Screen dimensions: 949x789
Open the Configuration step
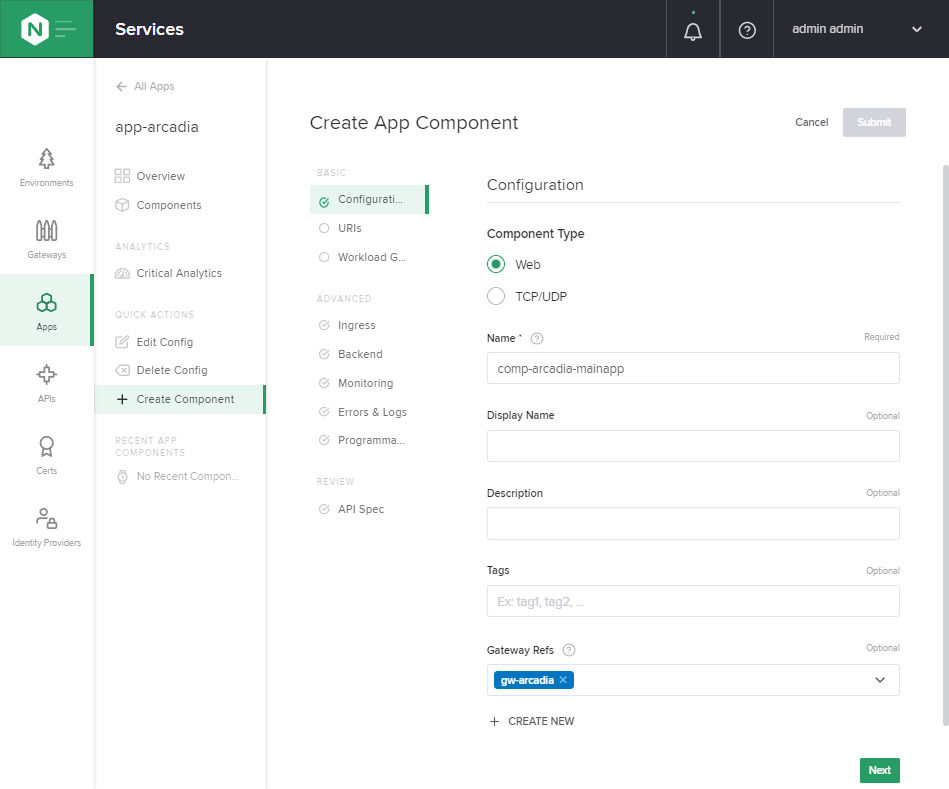tap(369, 200)
